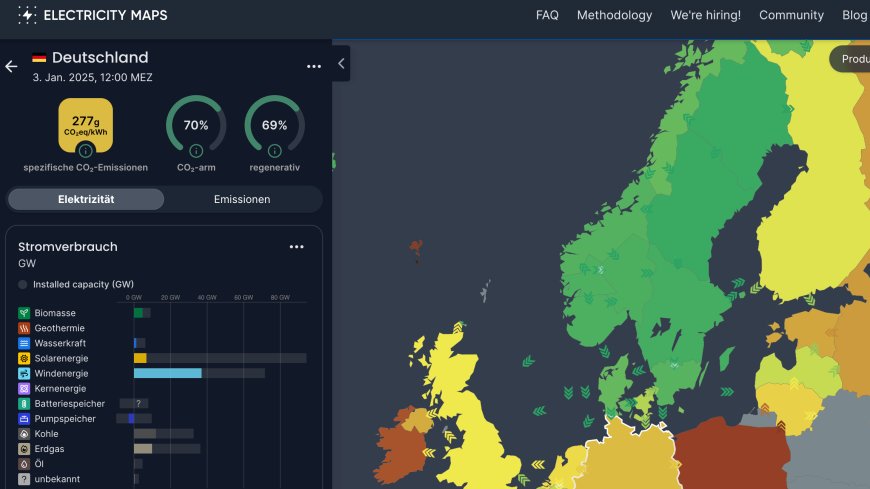The width and height of the screenshot is (870, 489).
Task: Open the three-dot menu next to Deutschland
Action: coord(314,66)
